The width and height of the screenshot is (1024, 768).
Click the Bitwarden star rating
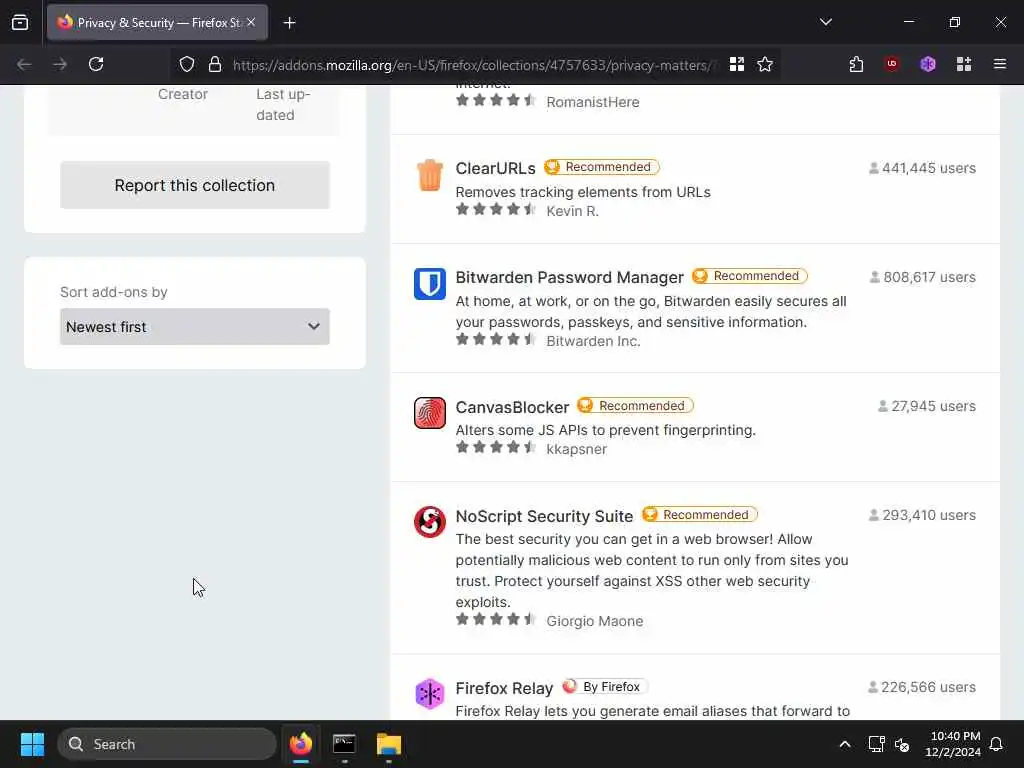[x=496, y=340]
